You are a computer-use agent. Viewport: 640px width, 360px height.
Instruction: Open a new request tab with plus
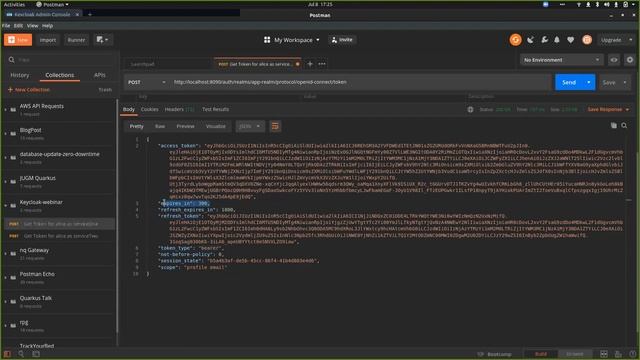point(310,64)
